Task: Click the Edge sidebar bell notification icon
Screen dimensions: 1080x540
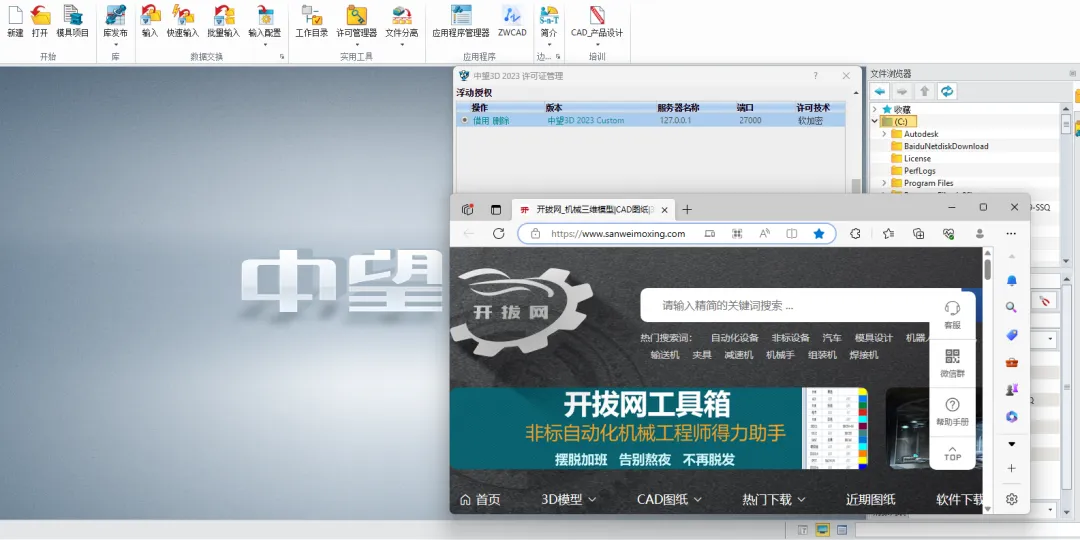Action: coord(1011,280)
